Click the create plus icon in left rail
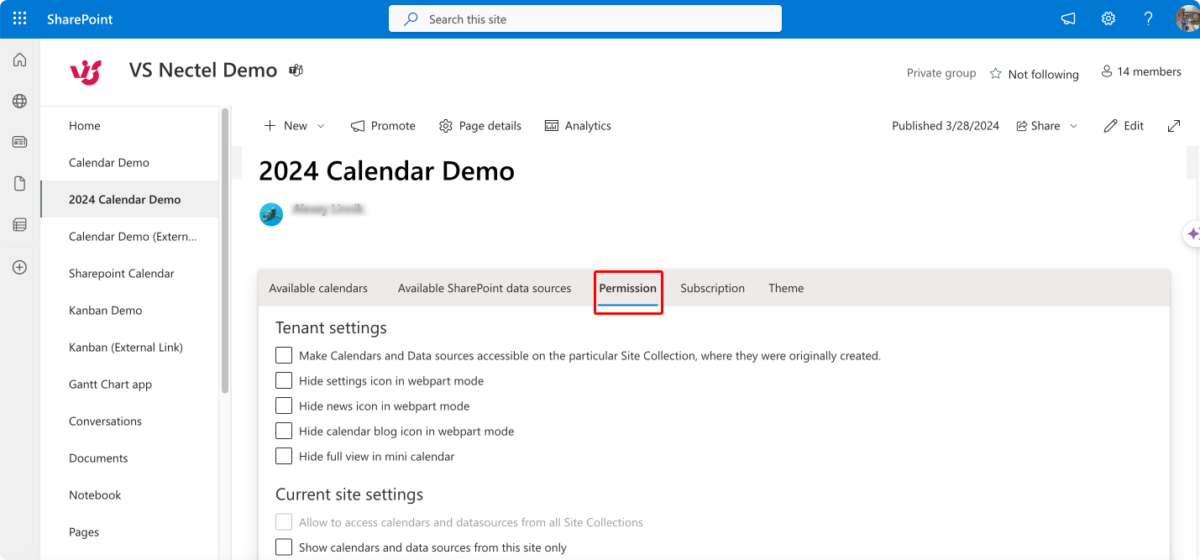The width and height of the screenshot is (1200, 560). [x=19, y=267]
